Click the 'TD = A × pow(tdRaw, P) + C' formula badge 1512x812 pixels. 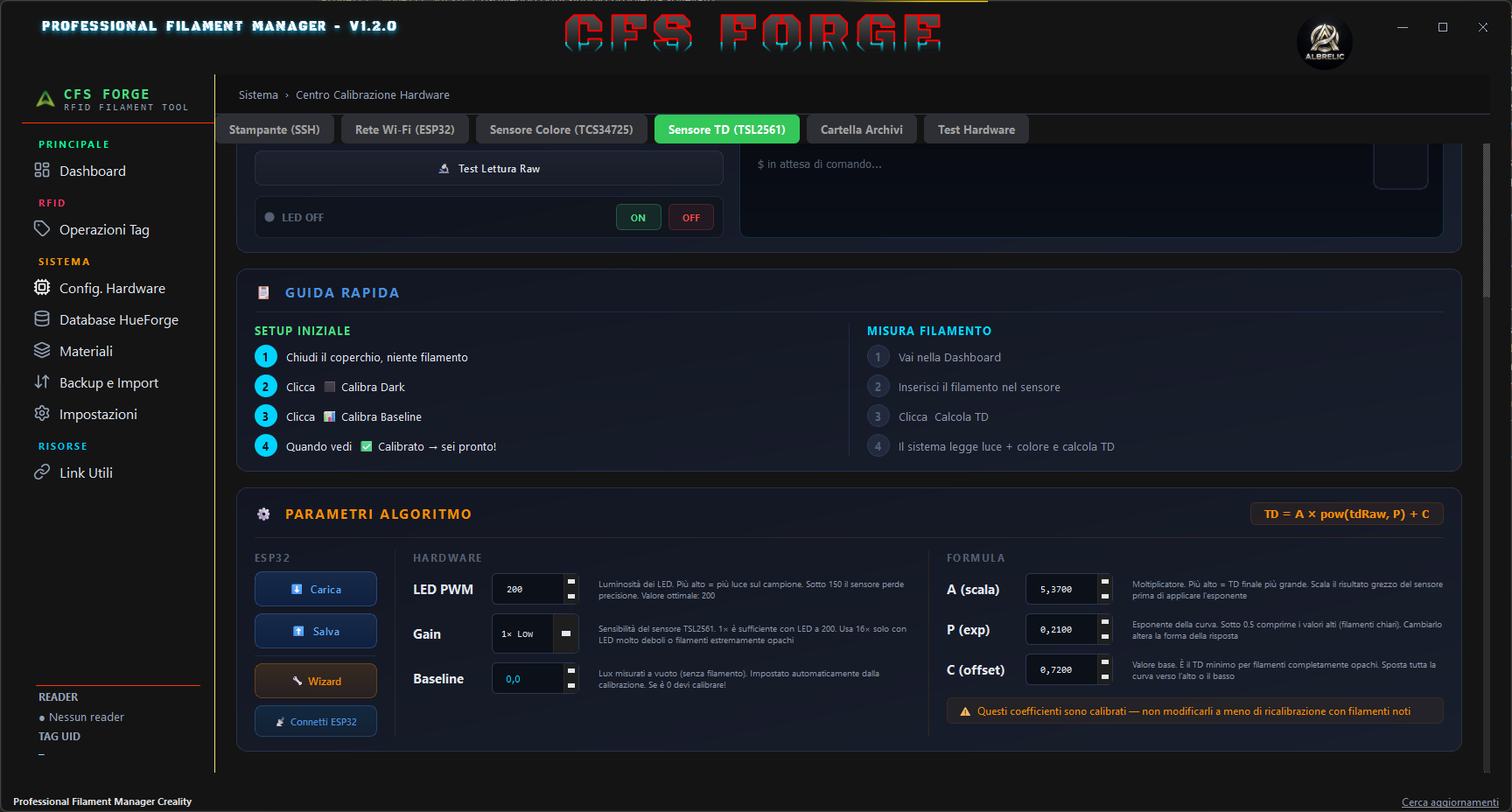tap(1347, 514)
